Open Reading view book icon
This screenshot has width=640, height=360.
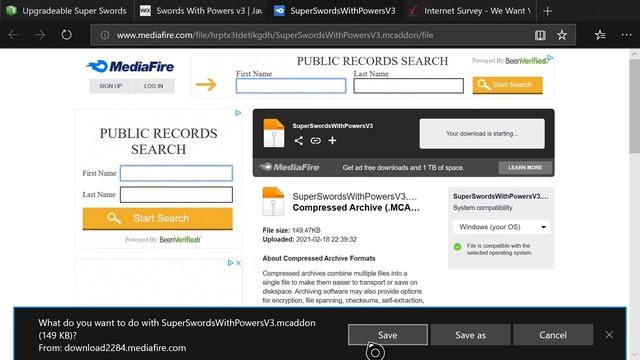[540, 35]
